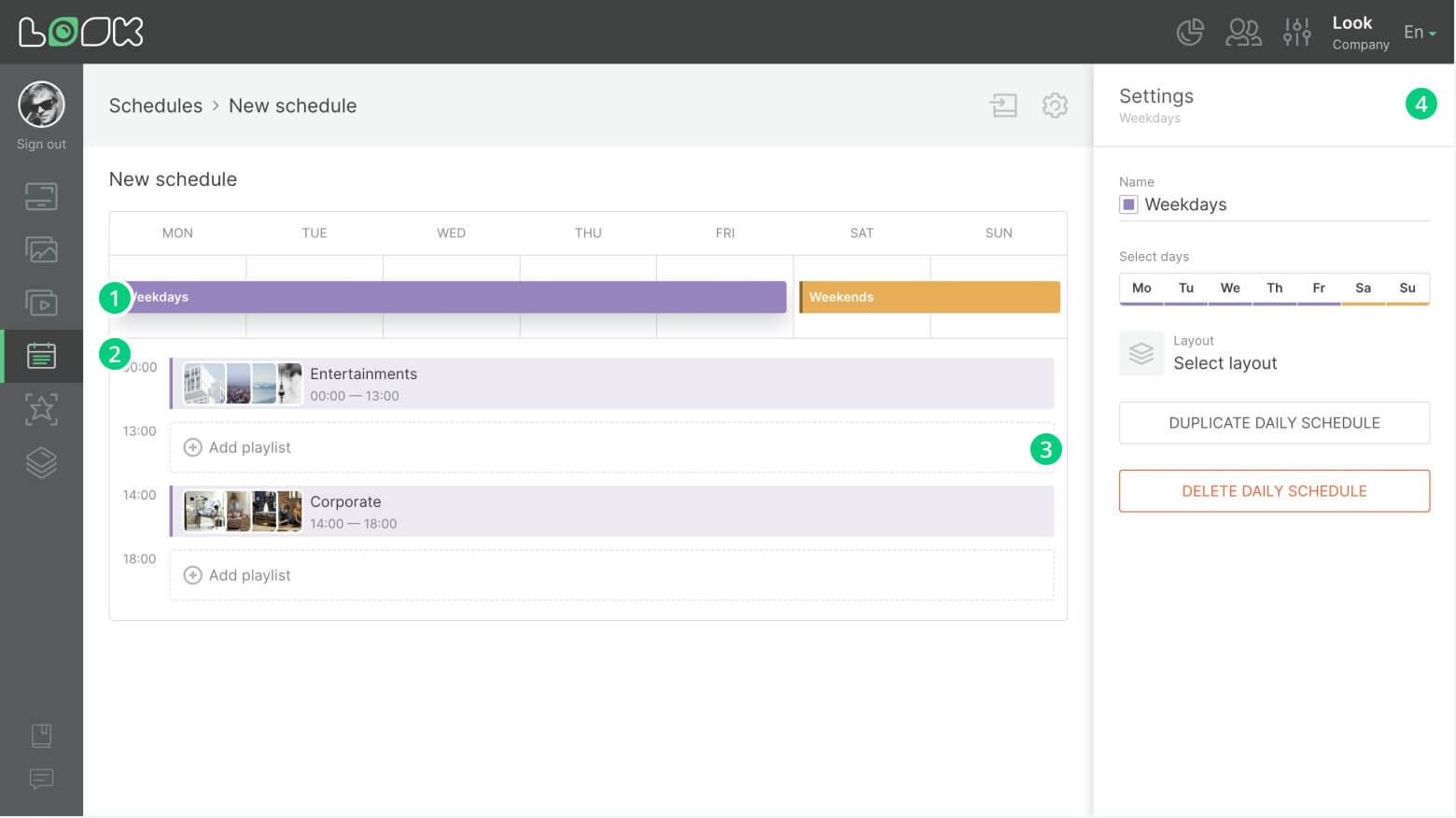Toggle Sunday in the Select days bar

[1407, 289]
